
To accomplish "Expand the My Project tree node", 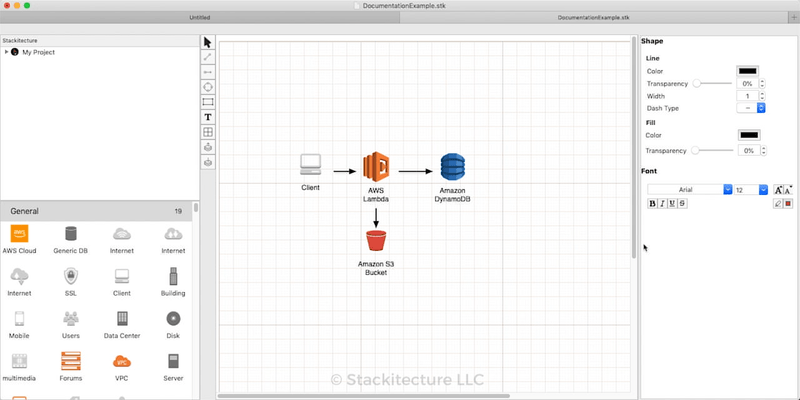I will (x=7, y=51).
